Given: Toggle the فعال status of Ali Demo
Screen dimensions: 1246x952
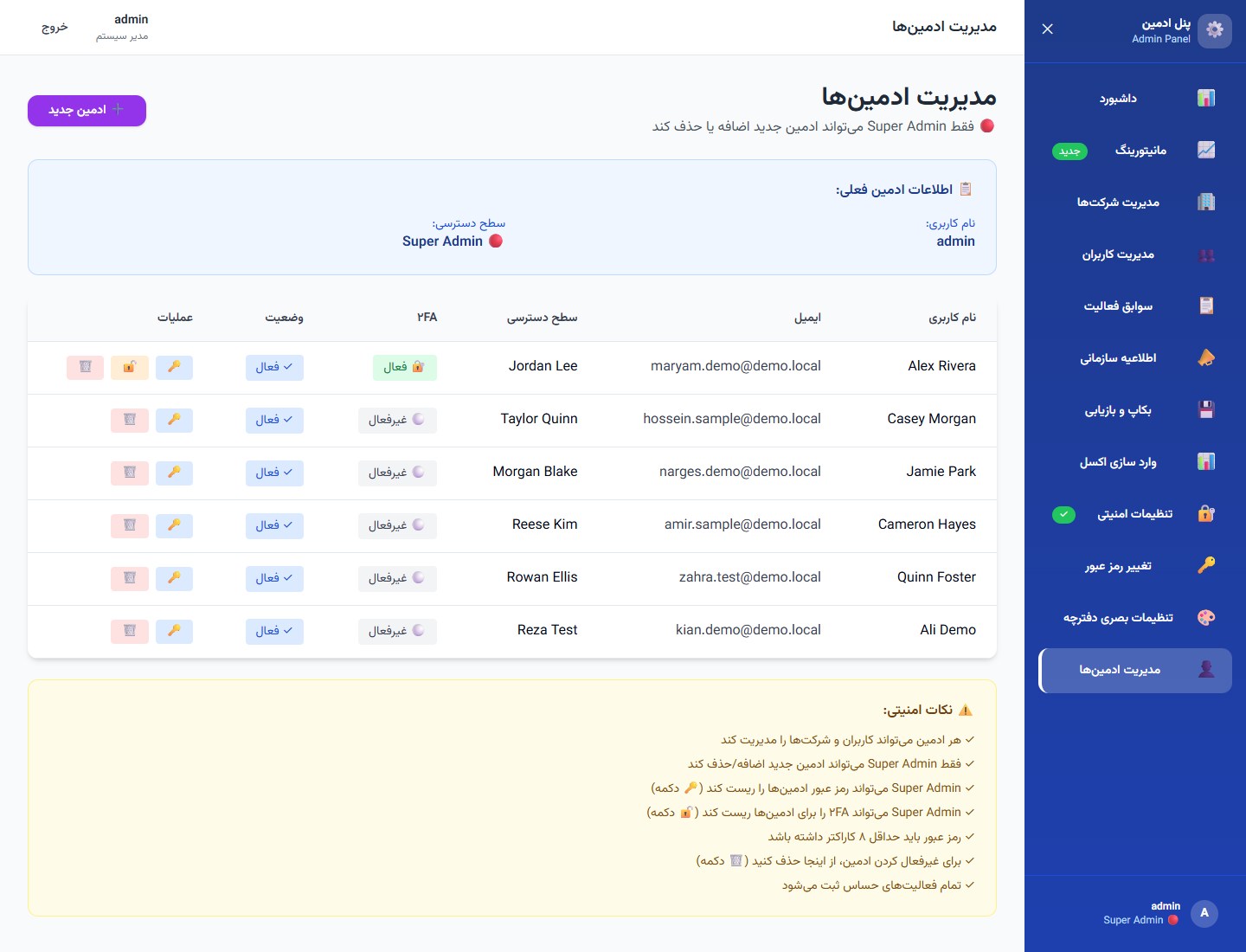Looking at the screenshot, I should 274,631.
